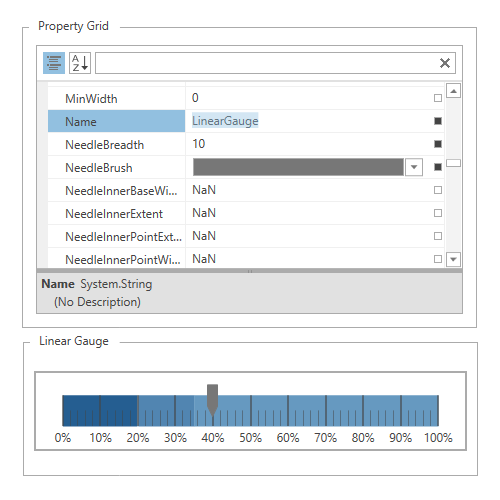This screenshot has width=500, height=500.
Task: Edit the NeedleInnerBaseWidth NaN value
Action: click(x=204, y=190)
